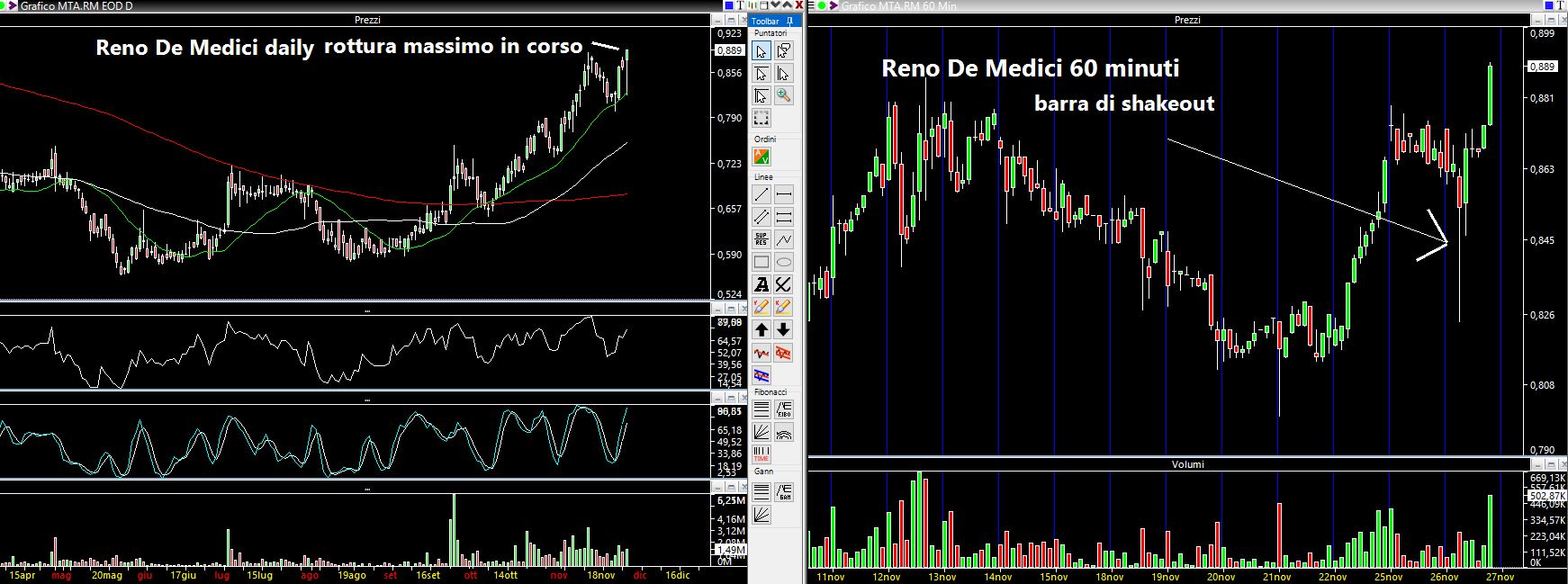The height and width of the screenshot is (584, 1568).
Task: Insert an up arrow marker
Action: (761, 329)
